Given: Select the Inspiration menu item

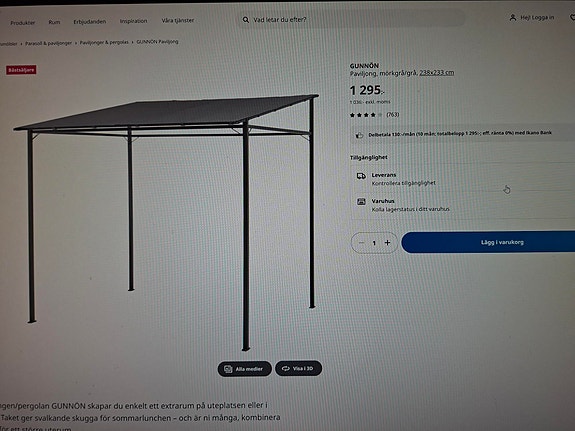Looking at the screenshot, I should coord(133,21).
